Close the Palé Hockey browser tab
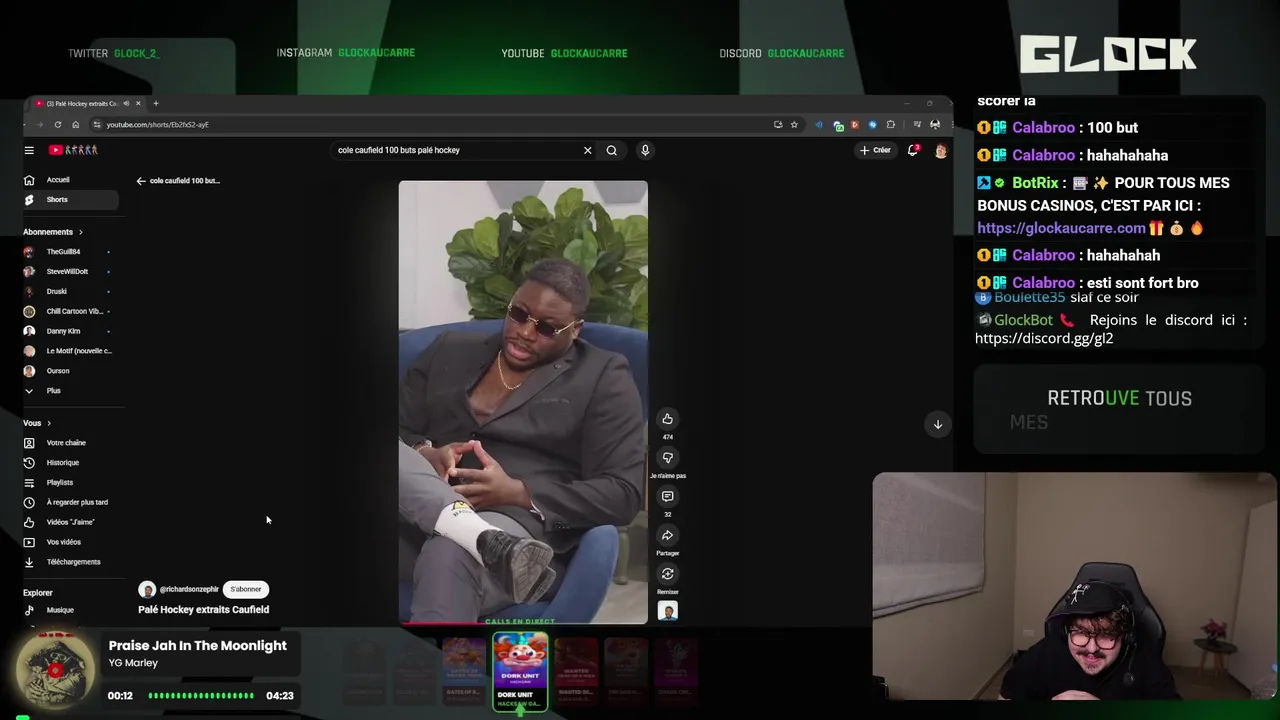This screenshot has width=1280, height=720. [138, 104]
